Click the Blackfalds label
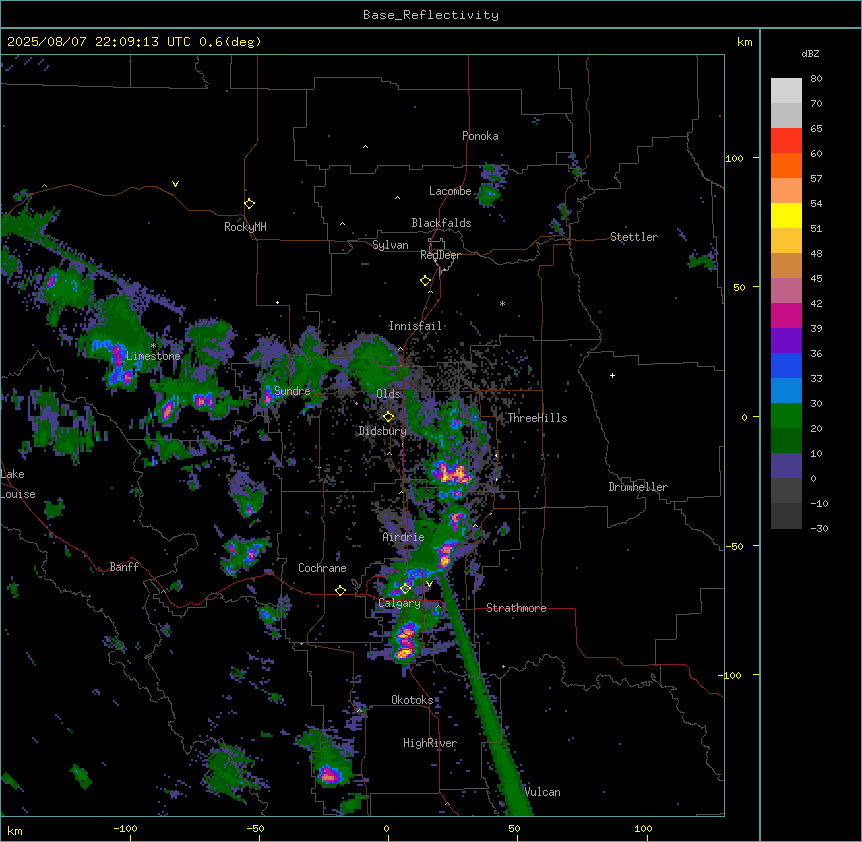 coord(441,223)
